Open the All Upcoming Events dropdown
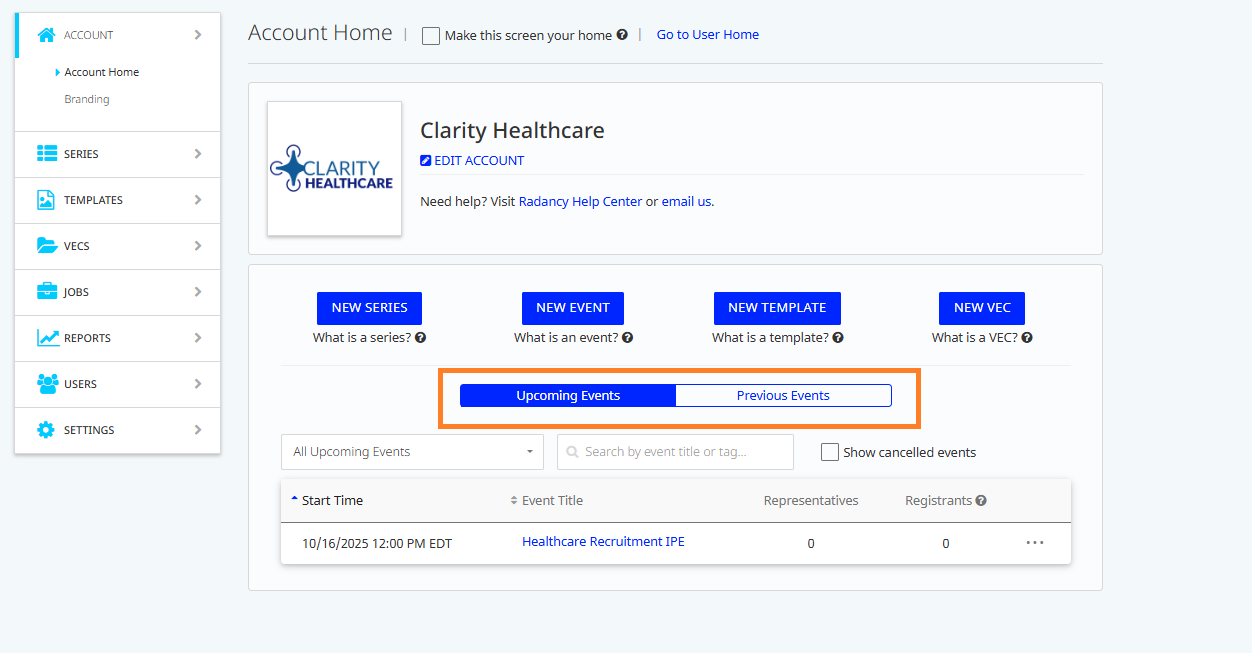Screen dimensions: 1252x653 (412, 452)
